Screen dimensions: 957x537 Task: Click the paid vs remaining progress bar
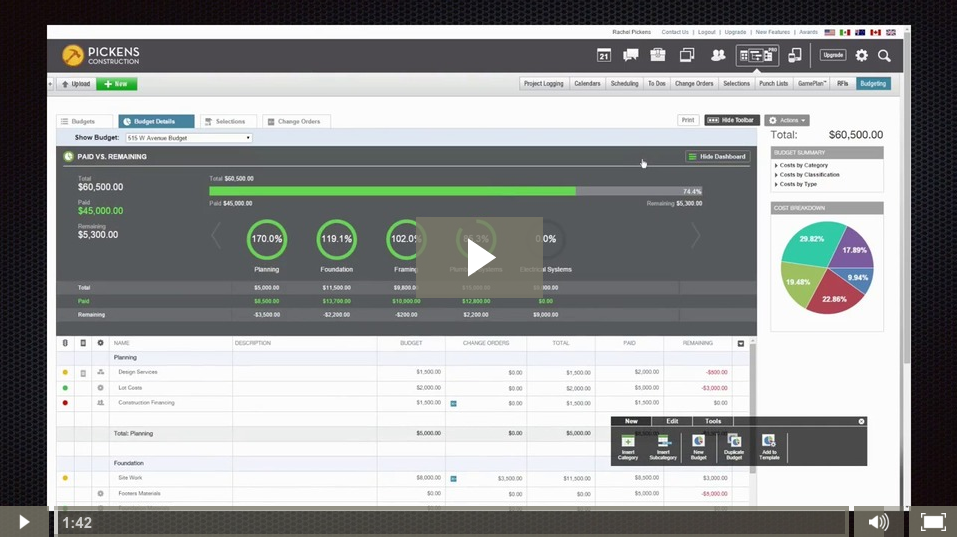click(x=455, y=191)
